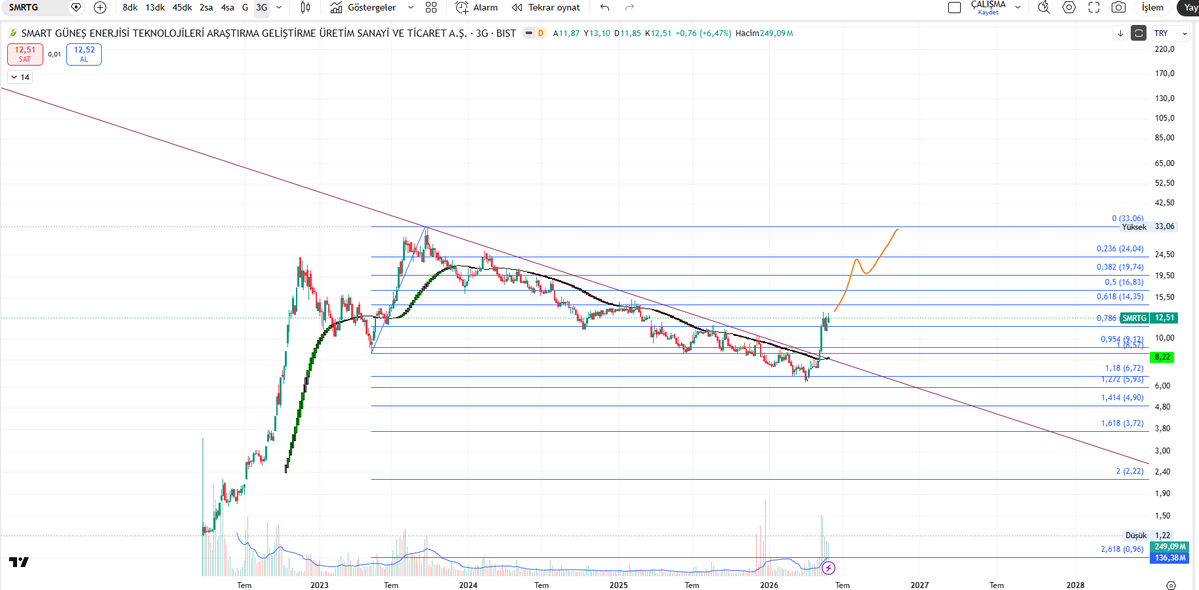Click the 2027 time axis label
1199x590 pixels.
point(919,585)
